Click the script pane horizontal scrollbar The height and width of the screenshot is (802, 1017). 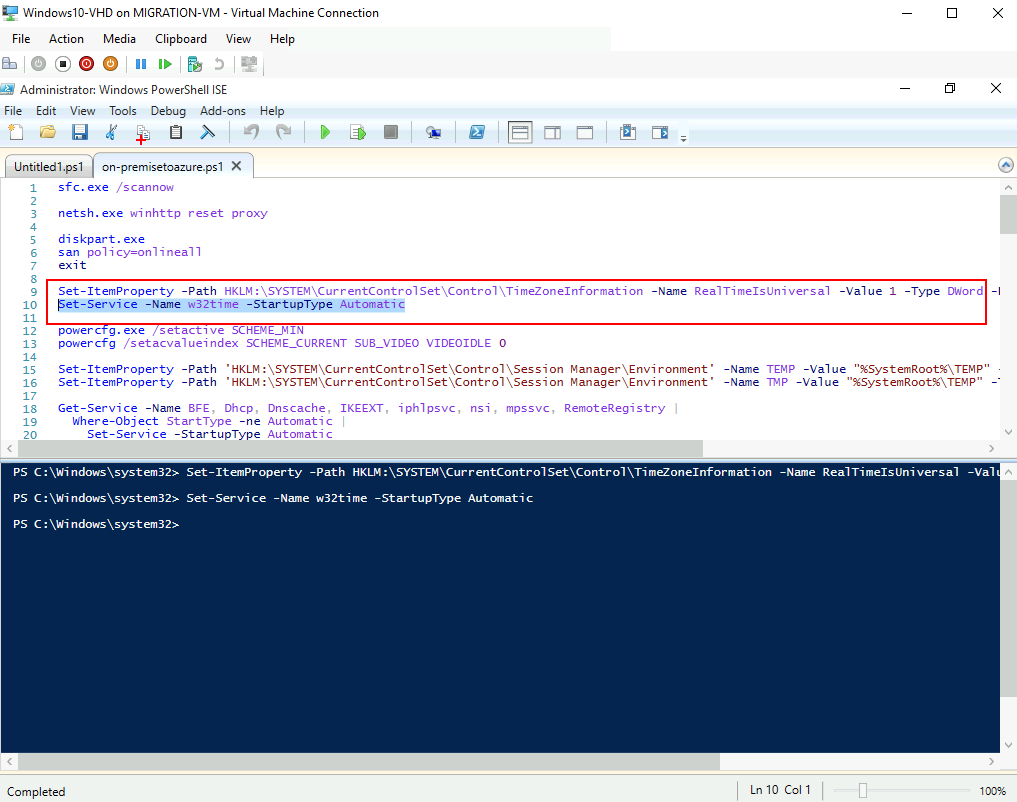click(359, 448)
